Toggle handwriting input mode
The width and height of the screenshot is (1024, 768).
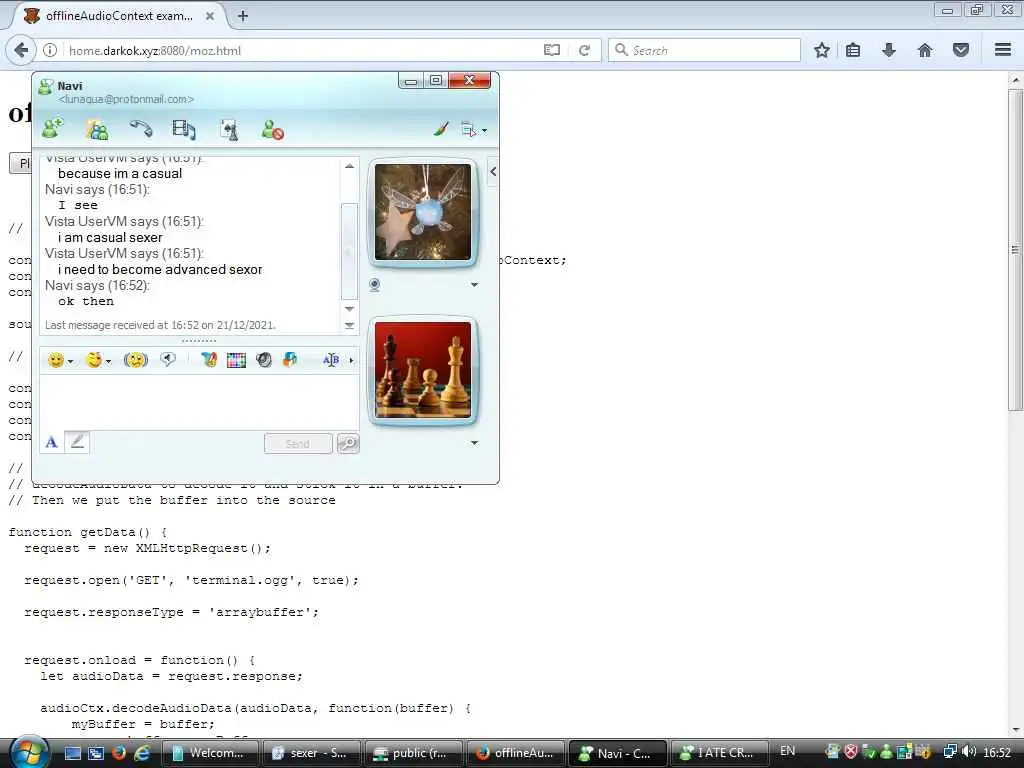[77, 442]
